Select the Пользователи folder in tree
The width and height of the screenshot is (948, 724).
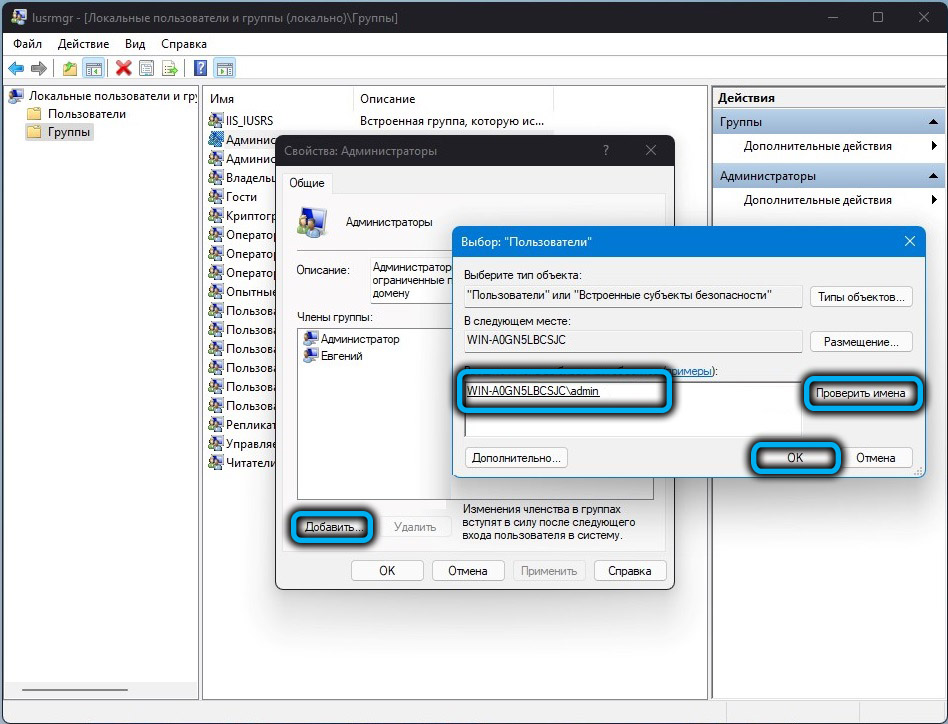[x=86, y=114]
